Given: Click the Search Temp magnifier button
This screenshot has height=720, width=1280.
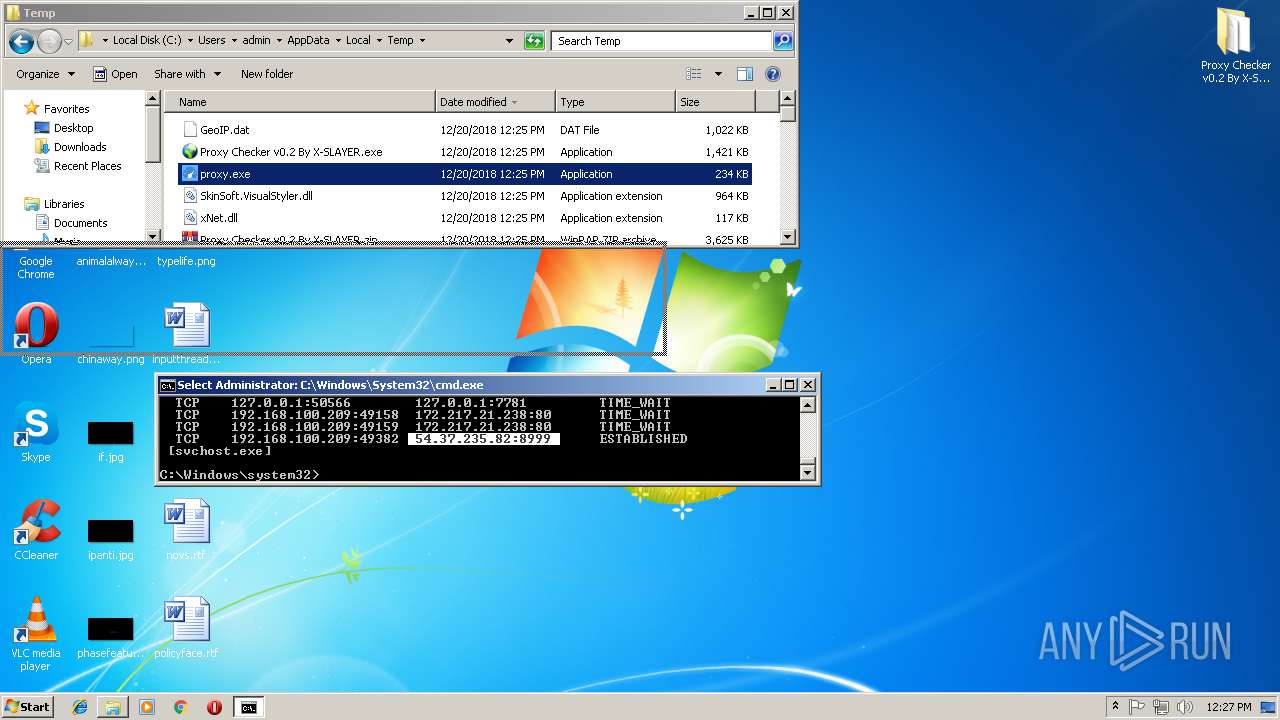Looking at the screenshot, I should tap(783, 41).
